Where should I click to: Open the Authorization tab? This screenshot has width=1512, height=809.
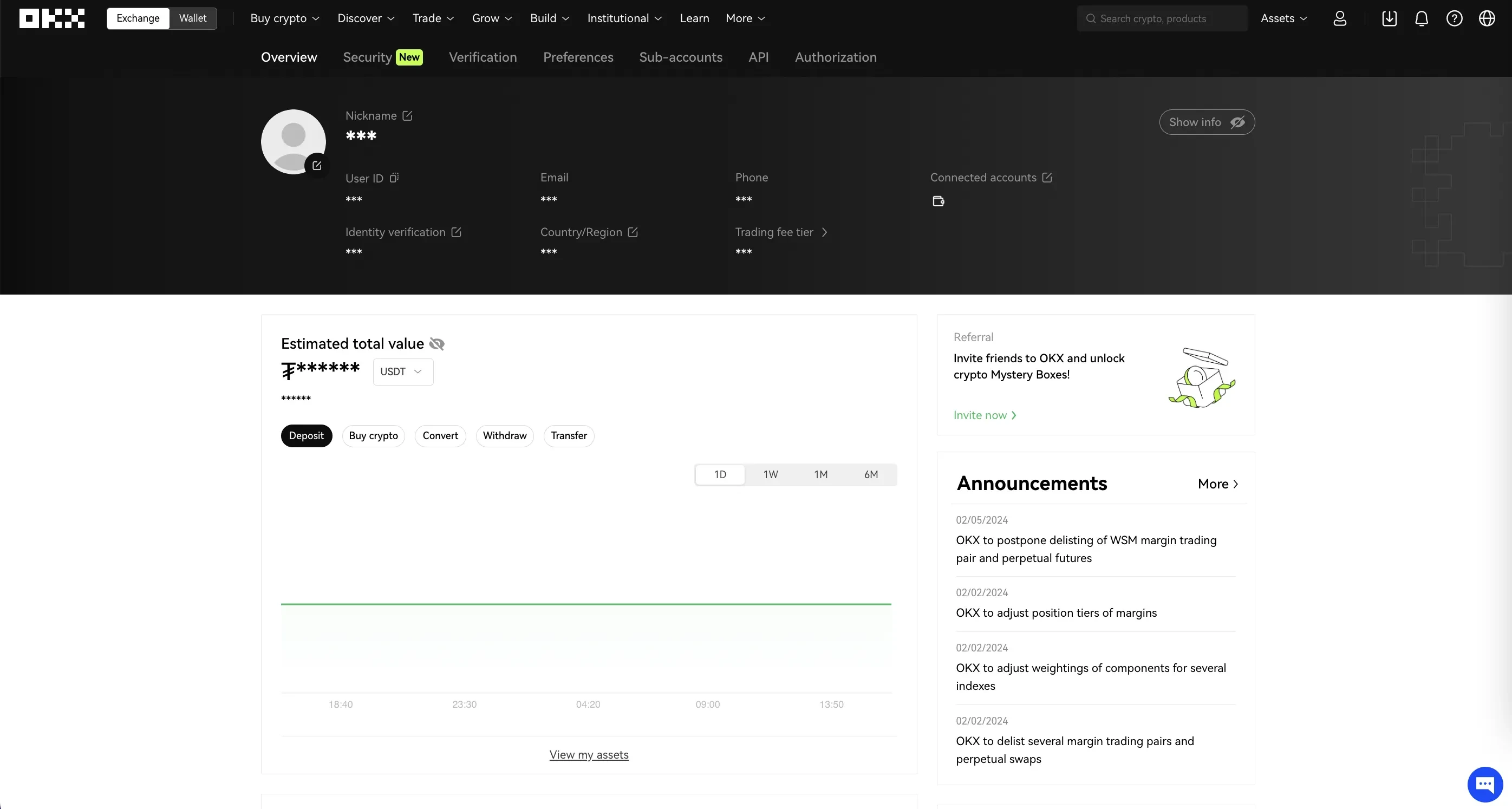coord(835,57)
